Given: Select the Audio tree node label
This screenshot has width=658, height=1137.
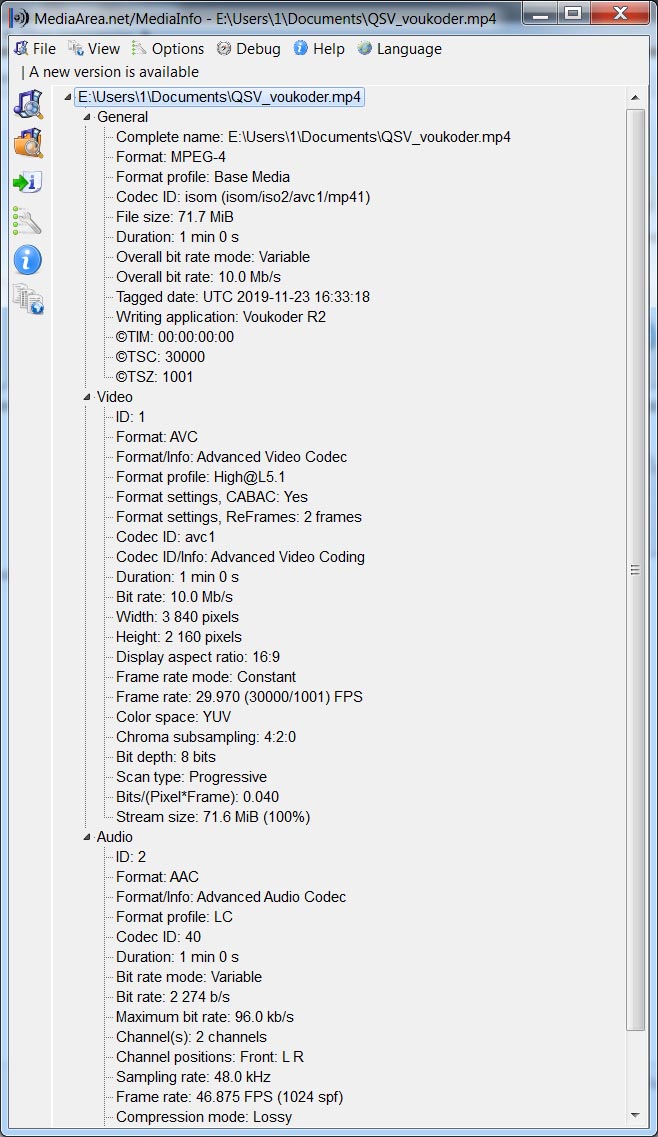Looking at the screenshot, I should 115,837.
